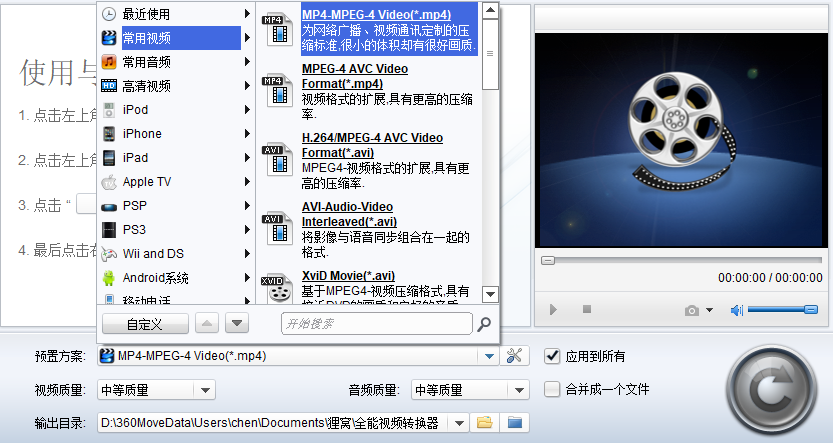Click the clapperboard icon beside 常用视频
Screen dimensions: 833x443
pyautogui.click(x=109, y=38)
